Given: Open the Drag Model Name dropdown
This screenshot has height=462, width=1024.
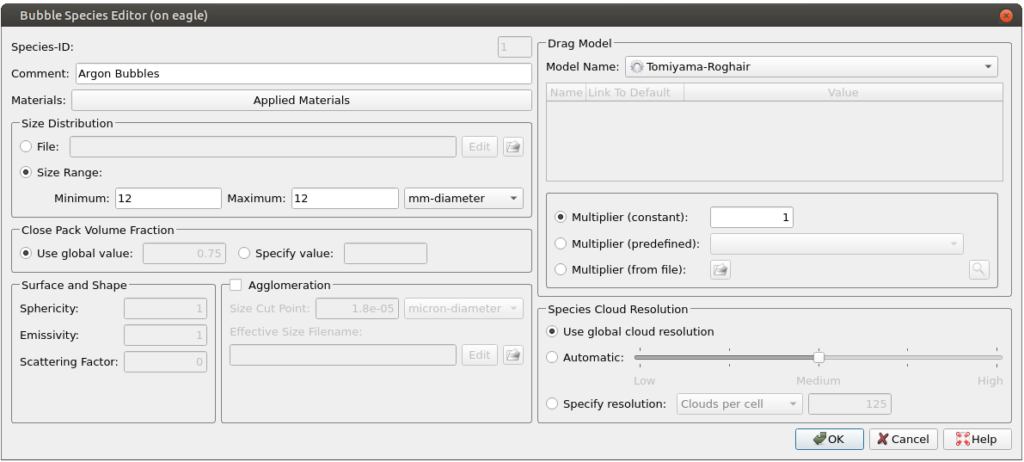Looking at the screenshot, I should click(x=811, y=67).
